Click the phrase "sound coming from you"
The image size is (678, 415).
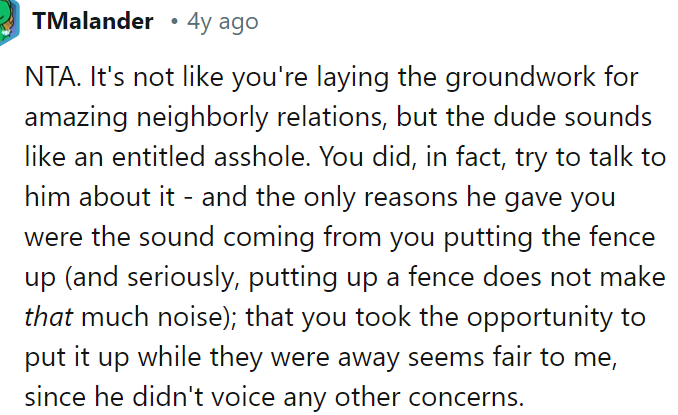coord(242,237)
